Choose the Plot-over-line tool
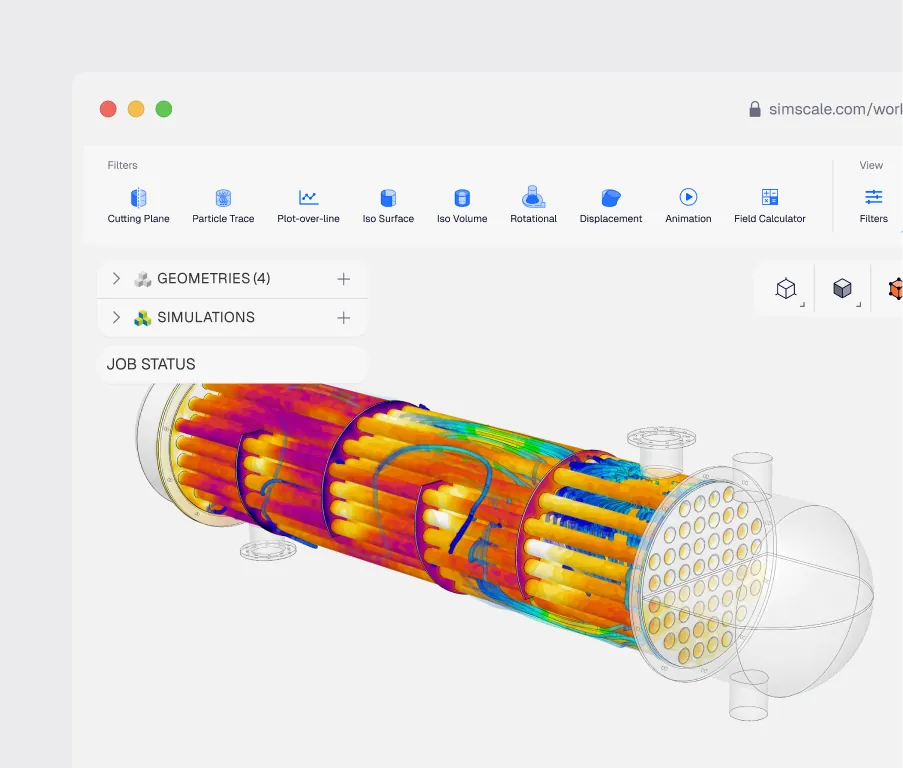Screen dimensions: 903x768 pos(308,206)
